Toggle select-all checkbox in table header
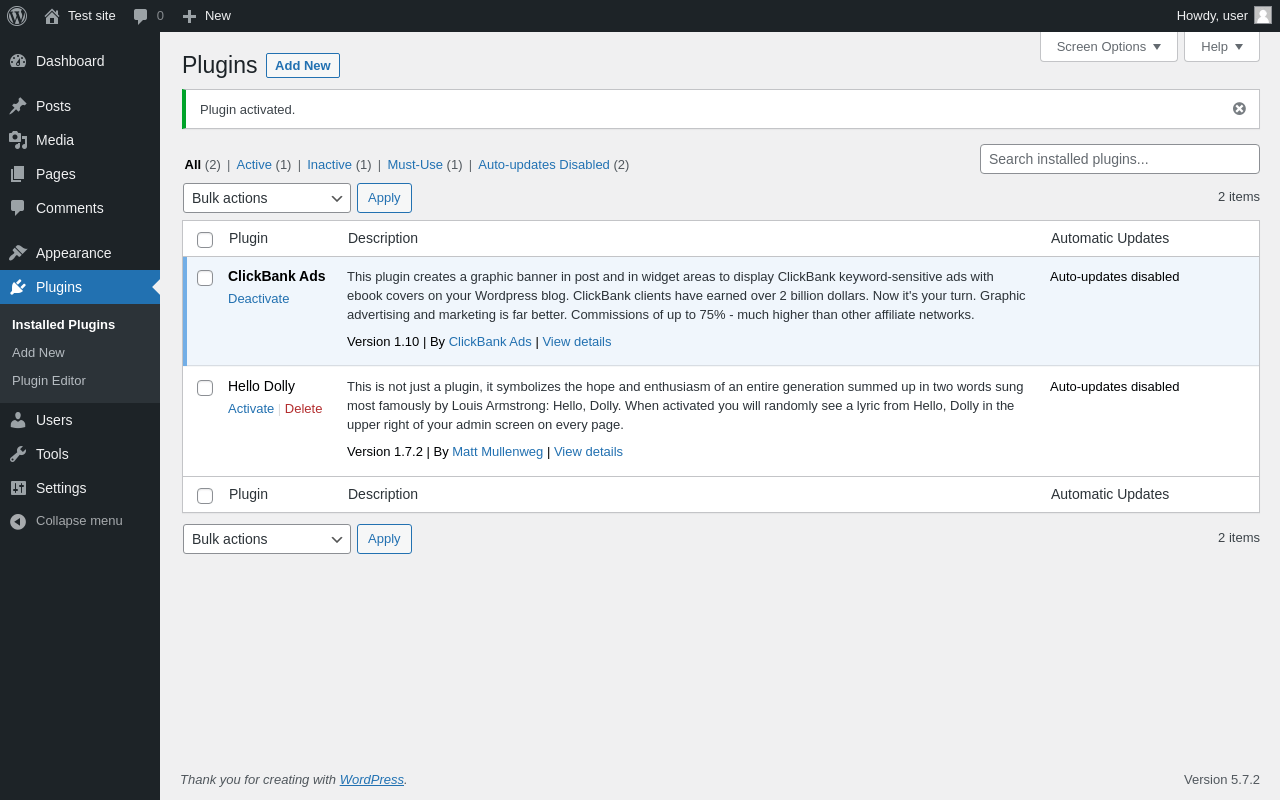Image resolution: width=1280 pixels, height=800 pixels. [205, 240]
